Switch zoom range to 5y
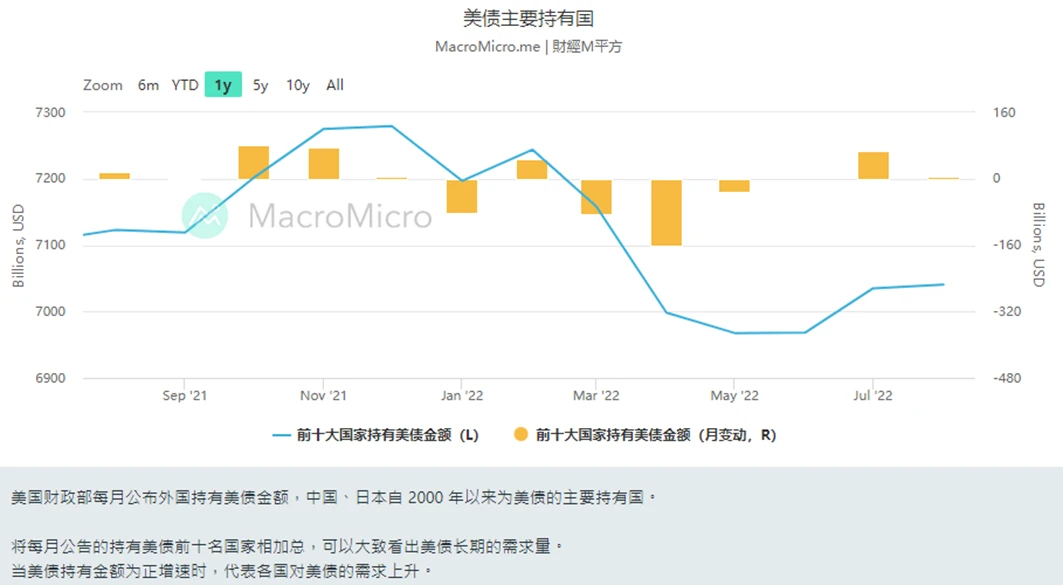This screenshot has width=1063, height=585. (260, 85)
